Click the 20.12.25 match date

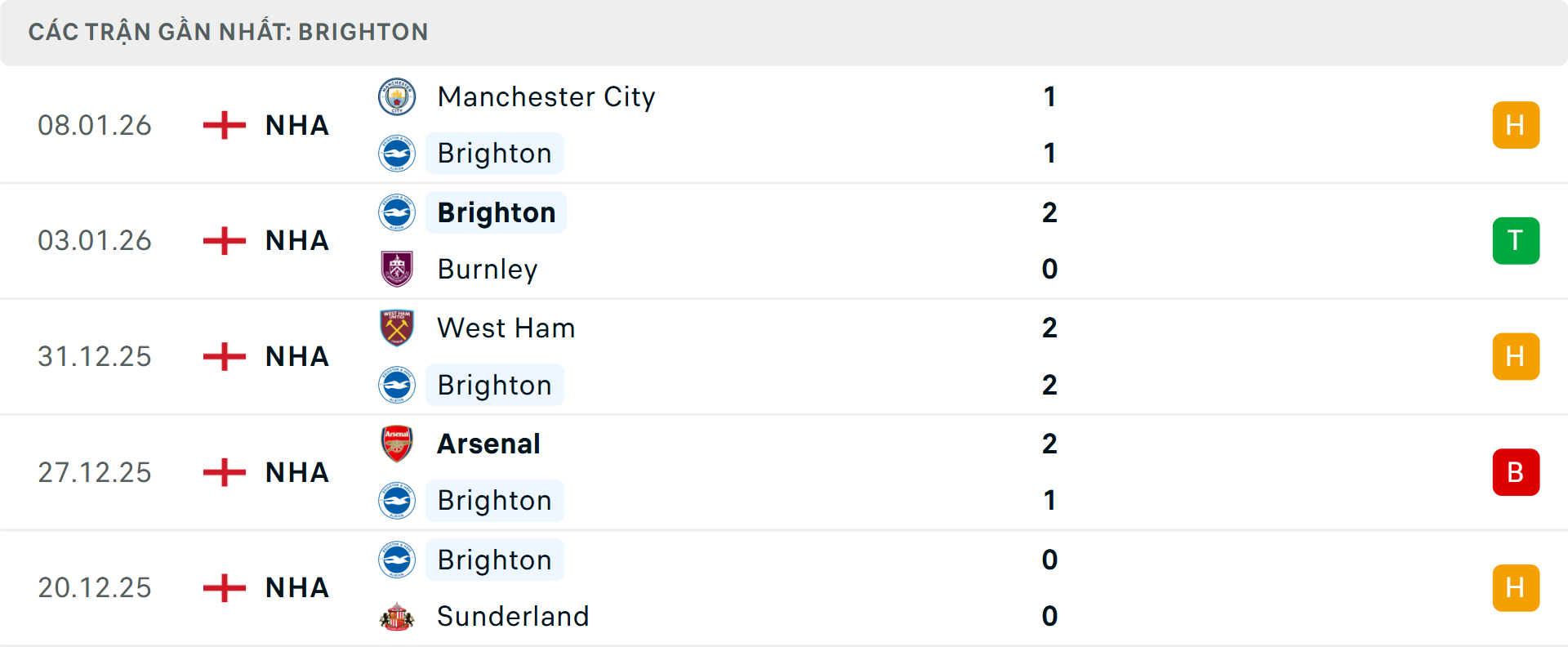95,588
